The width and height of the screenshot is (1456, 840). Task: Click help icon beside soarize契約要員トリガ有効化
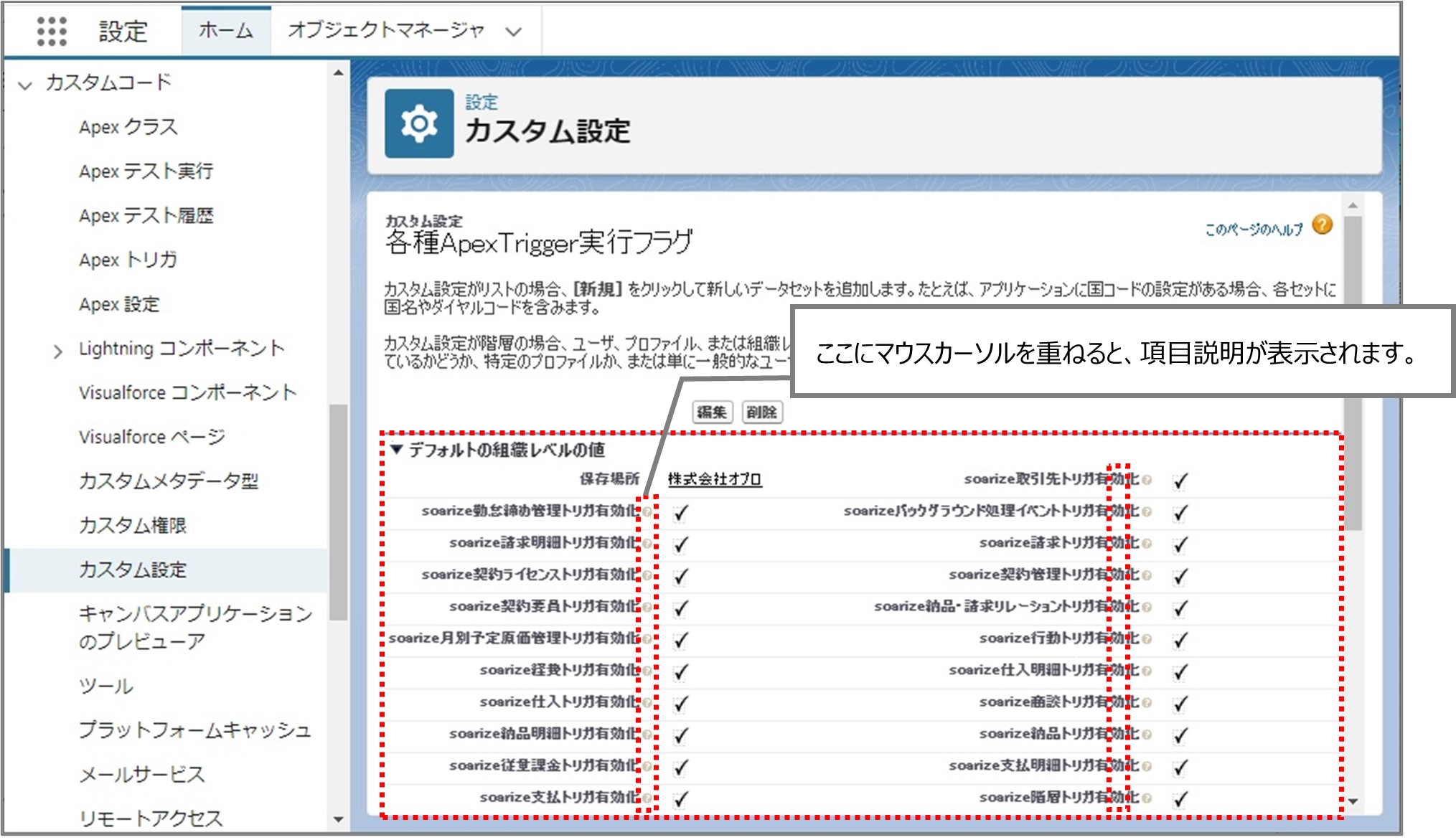[x=647, y=608]
